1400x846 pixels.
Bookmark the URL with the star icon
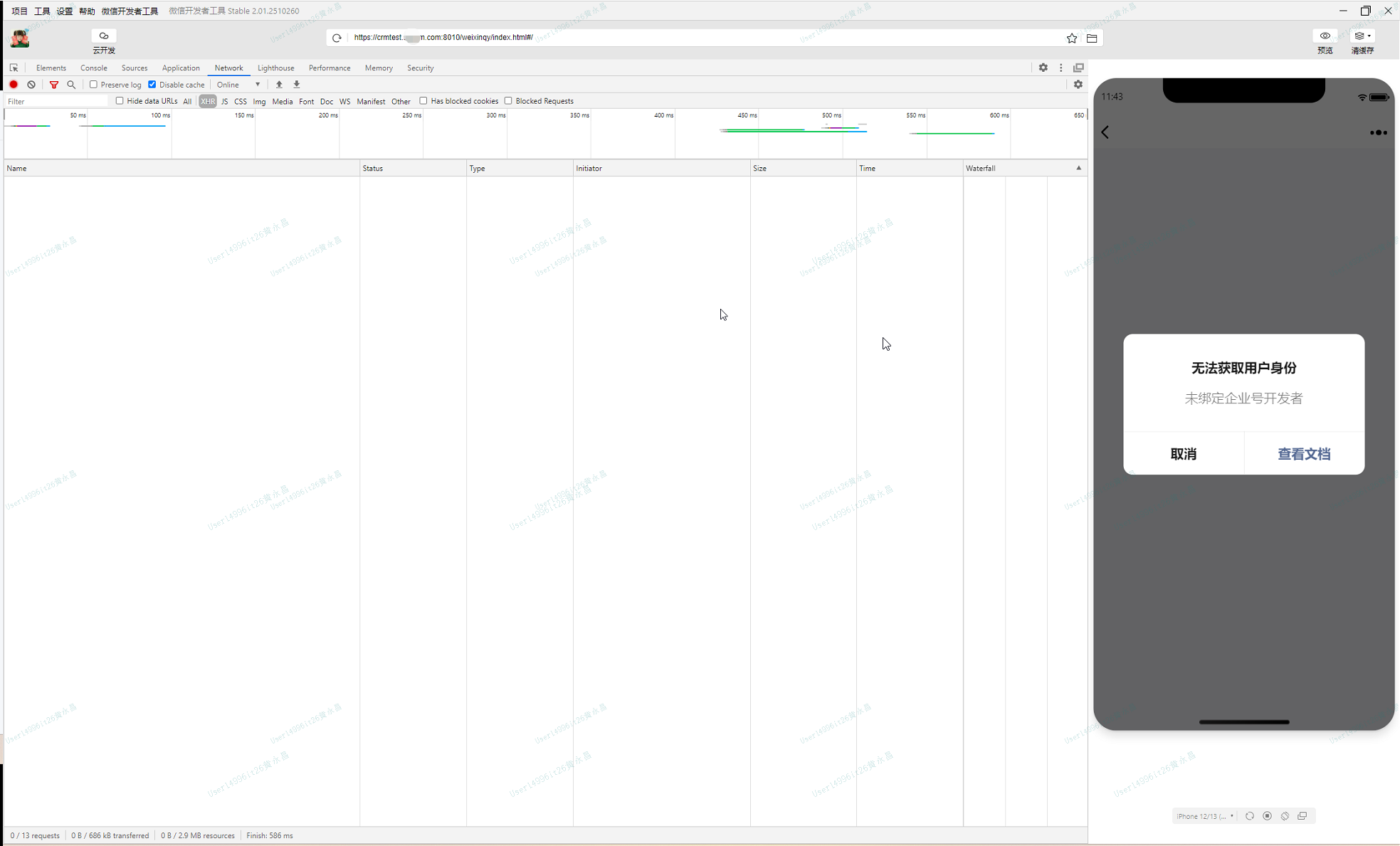coord(1072,38)
